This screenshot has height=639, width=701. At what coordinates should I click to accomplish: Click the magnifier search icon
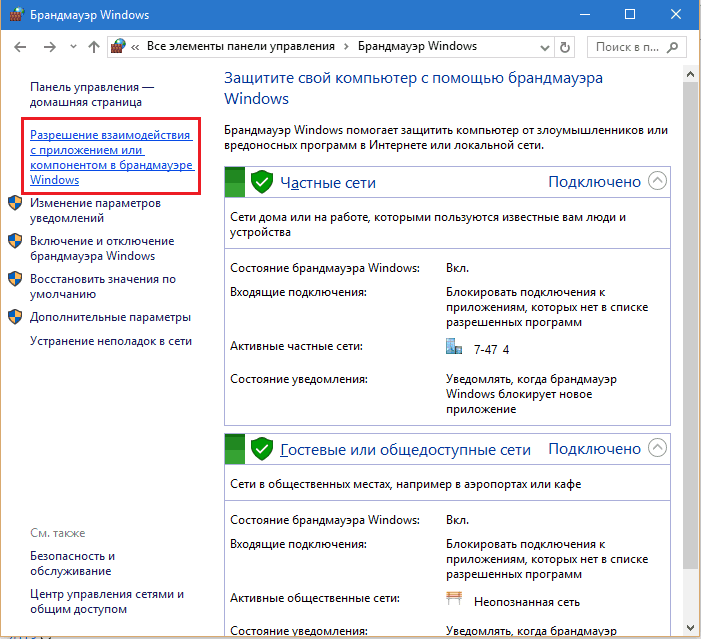coord(672,47)
